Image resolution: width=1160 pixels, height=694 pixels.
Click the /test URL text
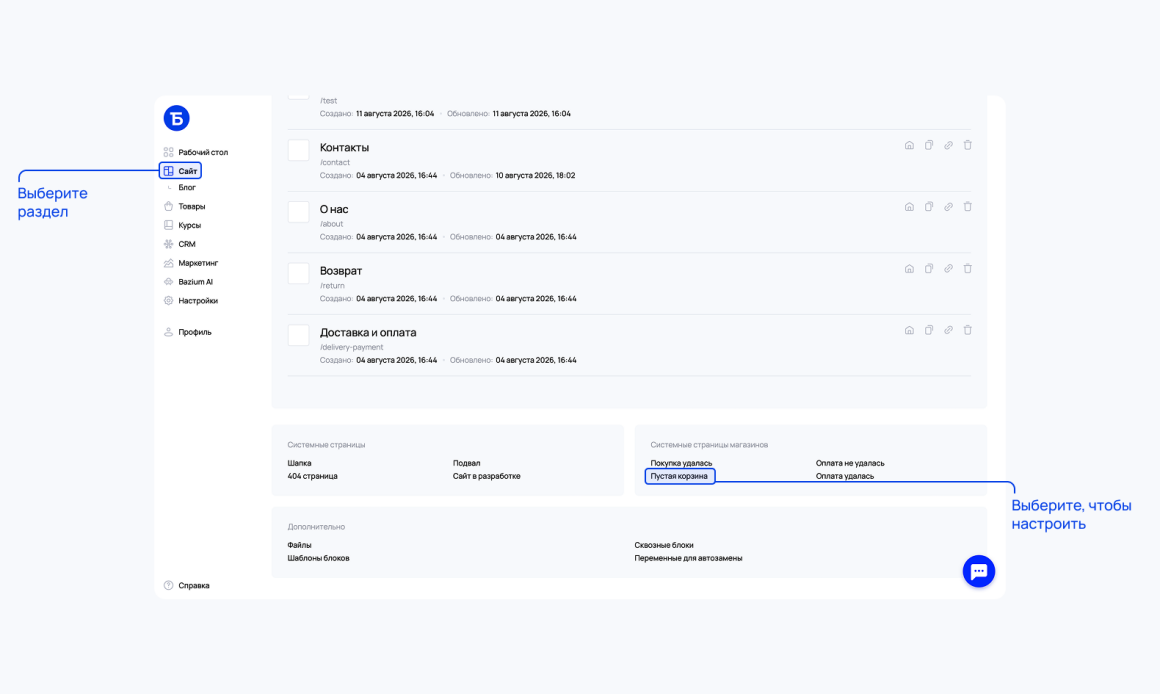click(x=328, y=101)
